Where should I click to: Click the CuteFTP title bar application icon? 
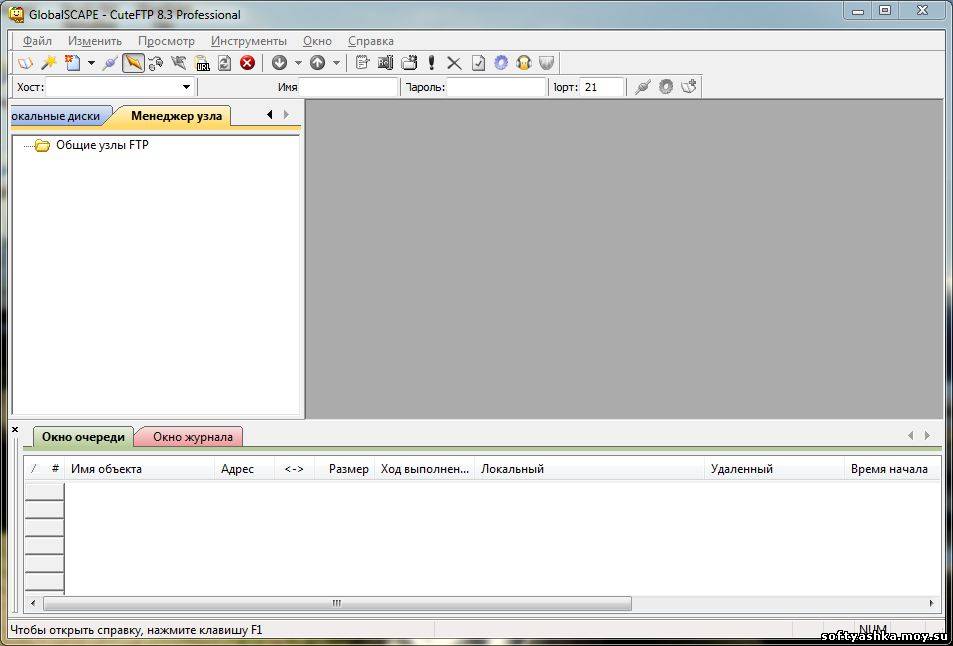tap(16, 13)
